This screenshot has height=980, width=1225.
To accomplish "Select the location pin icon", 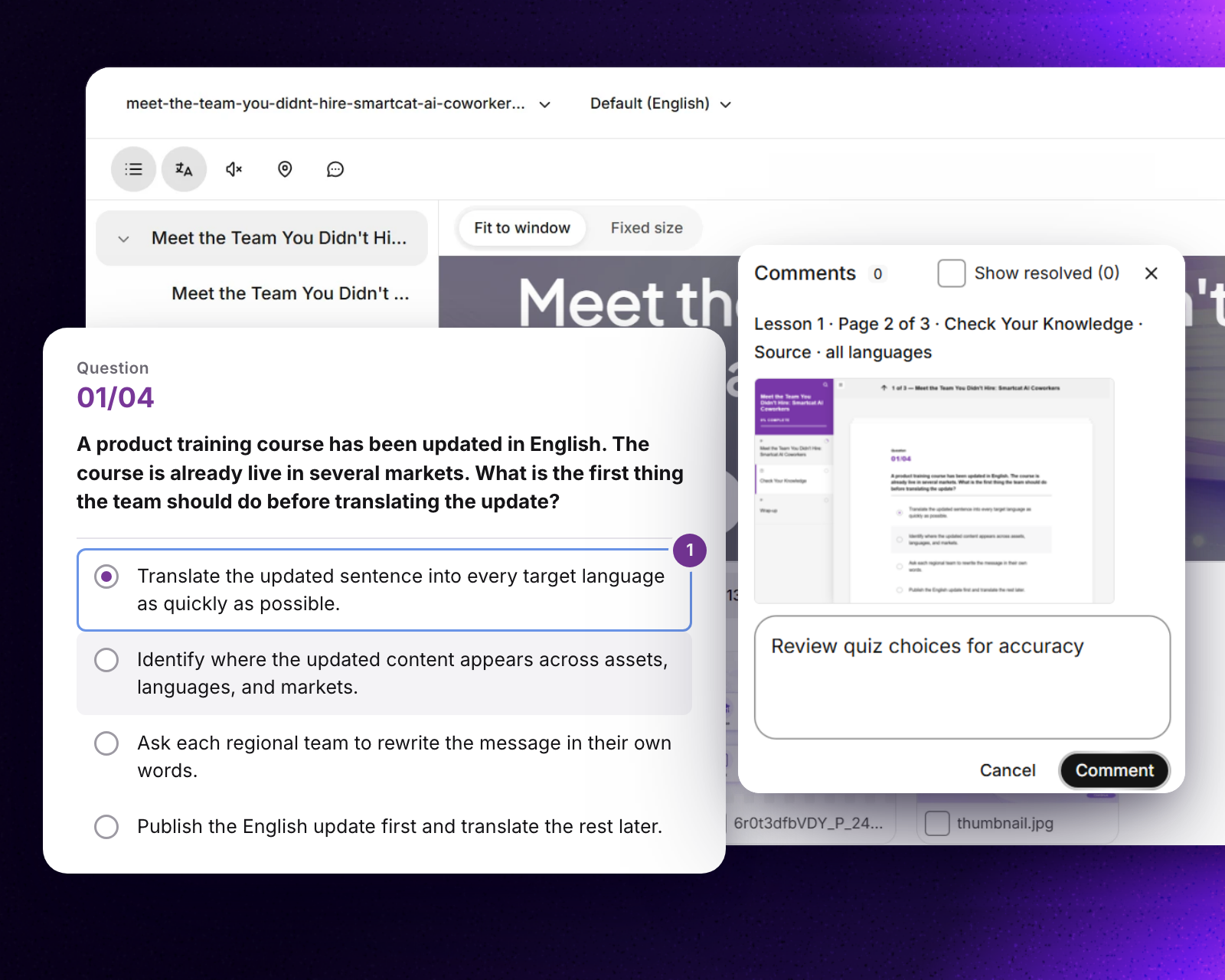I will point(285,169).
